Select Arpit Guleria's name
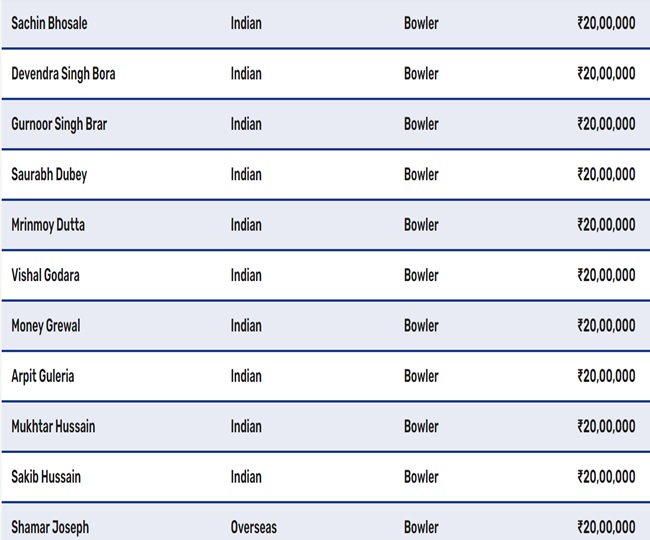 point(43,376)
